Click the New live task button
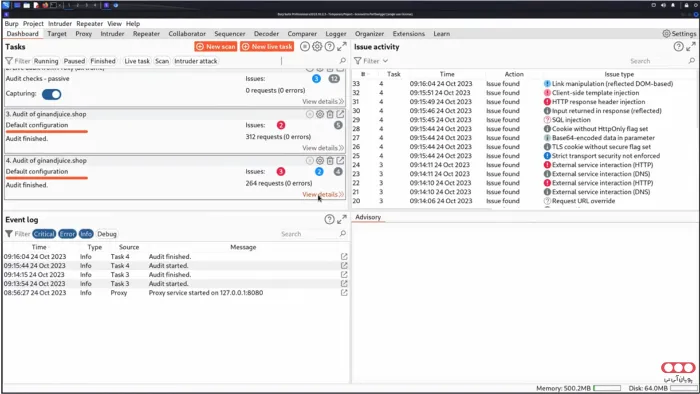Screen dimensions: 700x394 pyautogui.click(x=267, y=46)
